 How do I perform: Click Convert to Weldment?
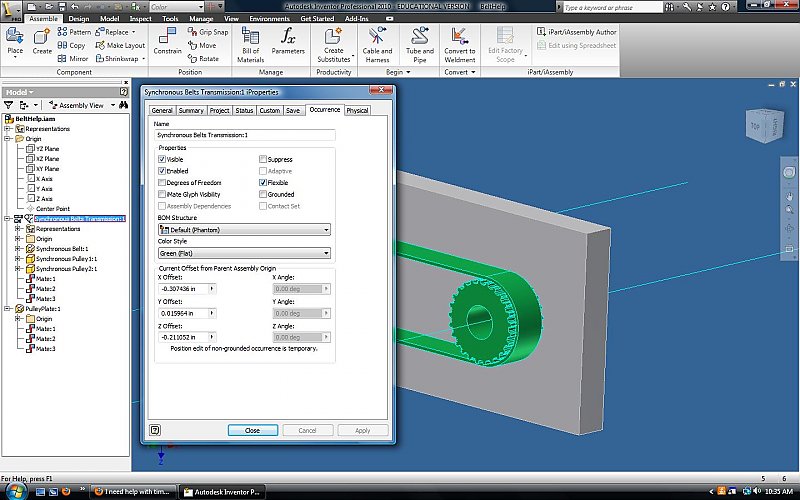[x=460, y=45]
